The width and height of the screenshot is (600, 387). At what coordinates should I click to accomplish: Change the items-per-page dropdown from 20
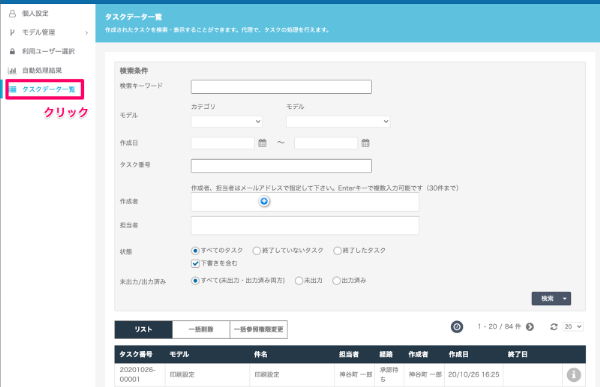[x=573, y=327]
